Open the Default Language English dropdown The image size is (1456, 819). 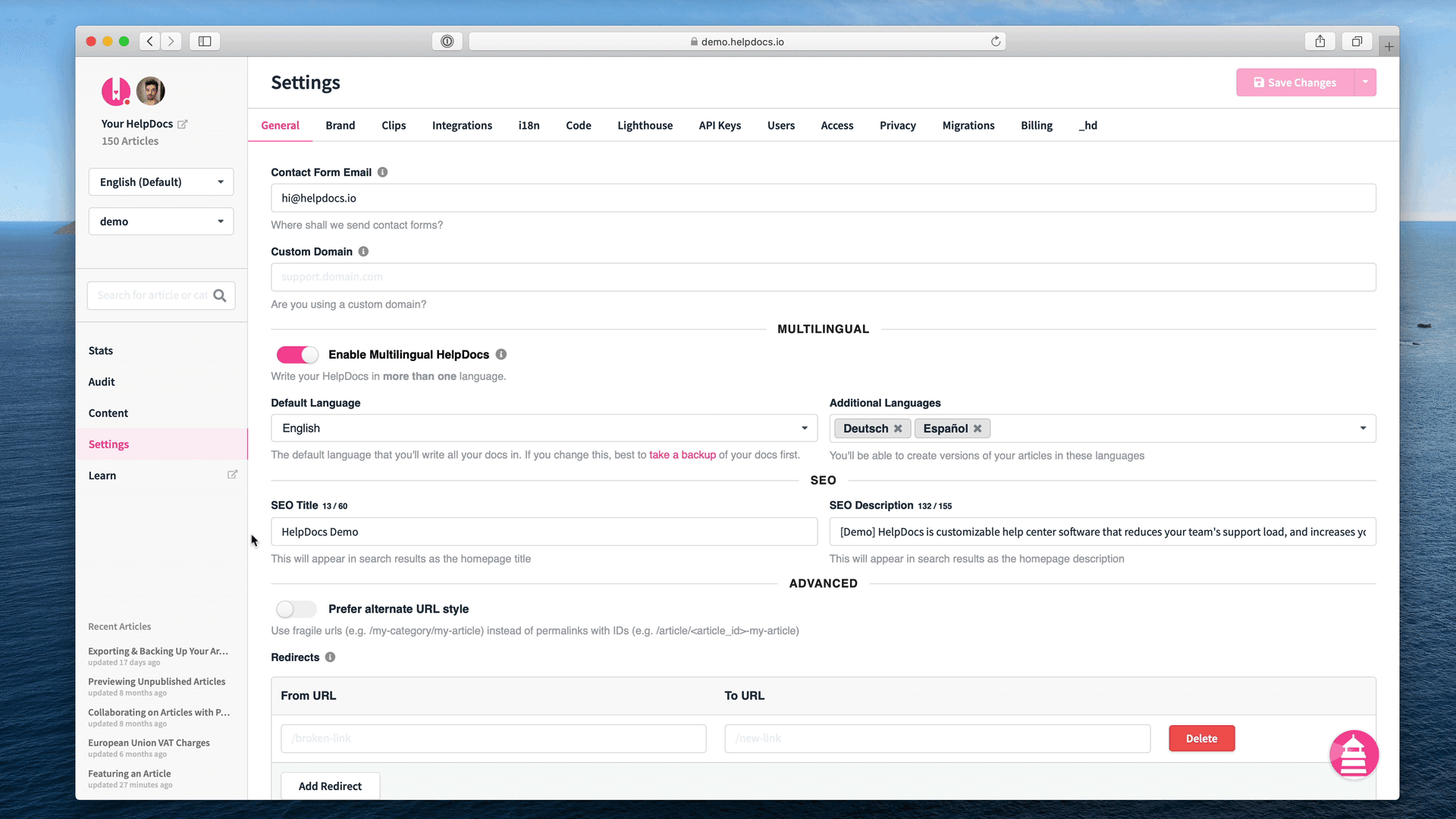click(x=544, y=428)
